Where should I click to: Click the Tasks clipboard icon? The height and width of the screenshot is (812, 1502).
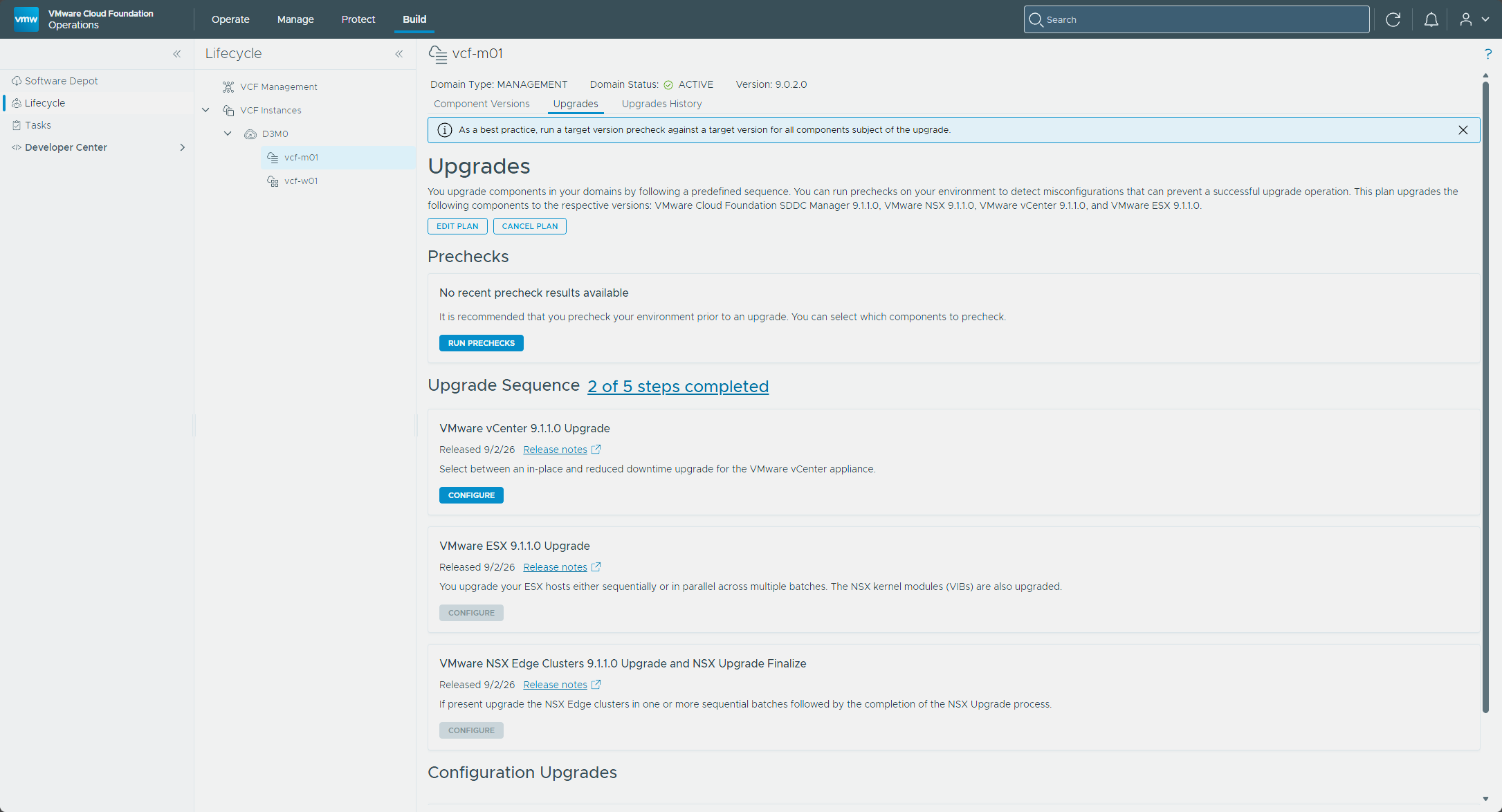17,125
